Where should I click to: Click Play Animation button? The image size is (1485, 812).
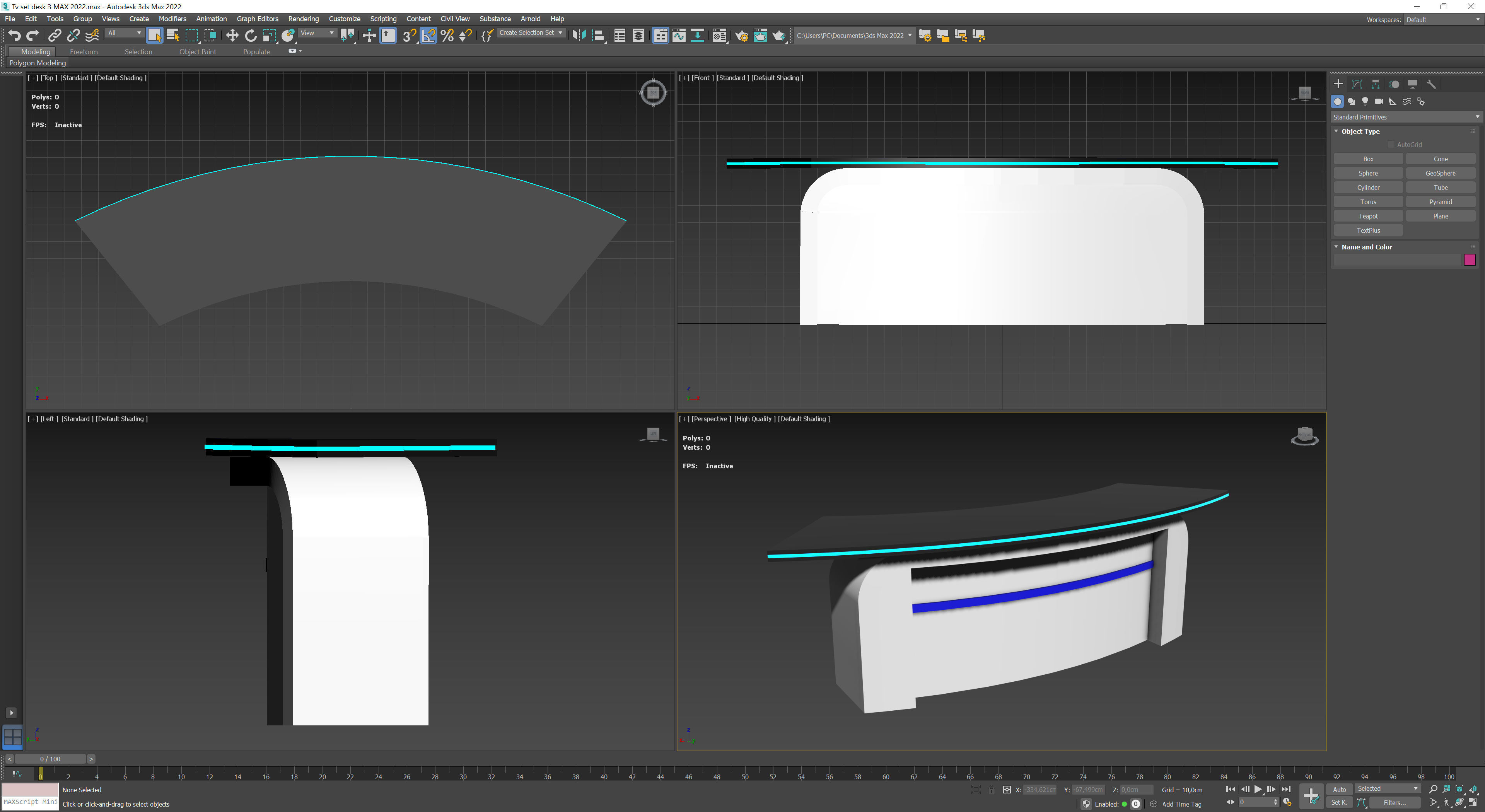click(x=1258, y=790)
